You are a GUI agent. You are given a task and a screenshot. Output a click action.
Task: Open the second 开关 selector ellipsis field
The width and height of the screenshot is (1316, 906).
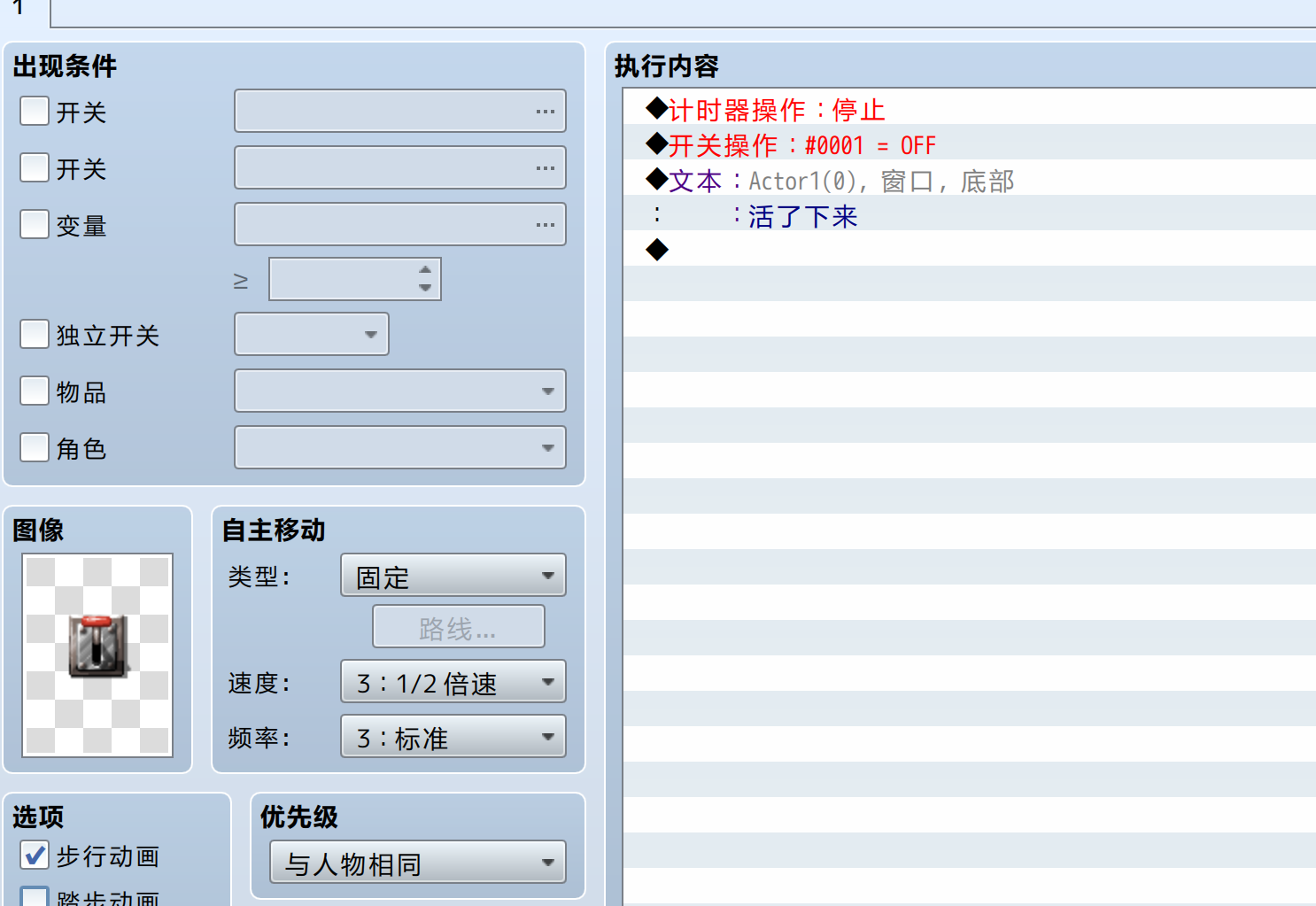(400, 167)
